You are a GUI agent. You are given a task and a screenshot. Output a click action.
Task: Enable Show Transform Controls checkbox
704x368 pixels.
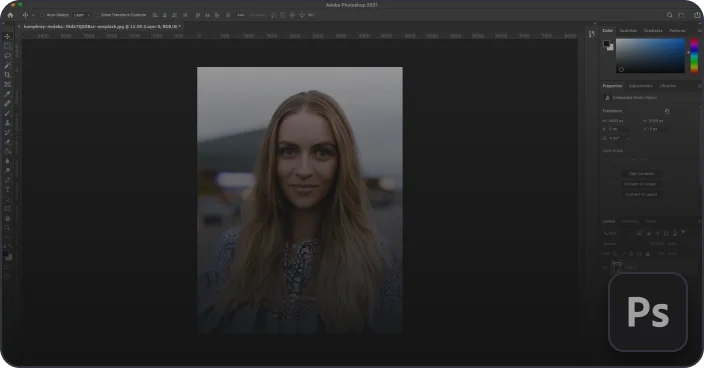point(96,15)
